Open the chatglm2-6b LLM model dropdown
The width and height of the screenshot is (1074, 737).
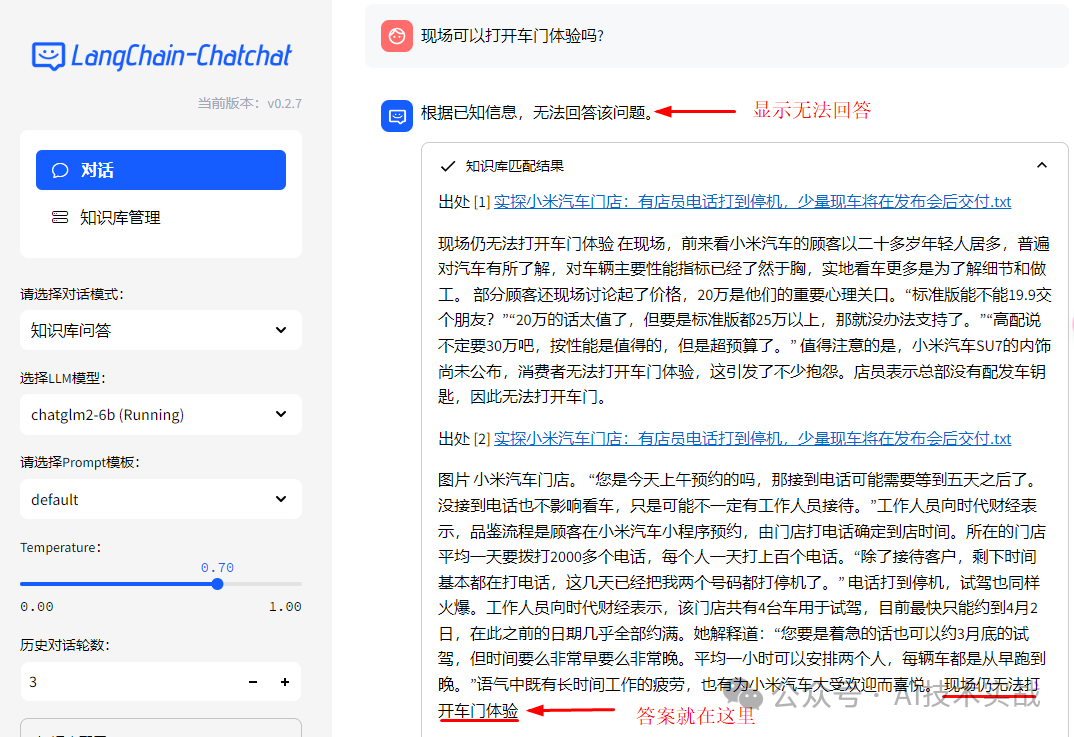pos(161,414)
